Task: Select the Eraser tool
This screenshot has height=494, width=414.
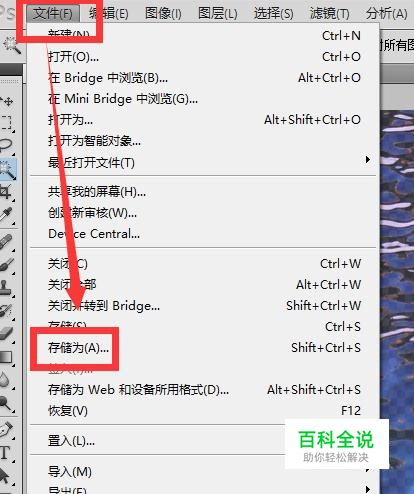Action: (6, 333)
